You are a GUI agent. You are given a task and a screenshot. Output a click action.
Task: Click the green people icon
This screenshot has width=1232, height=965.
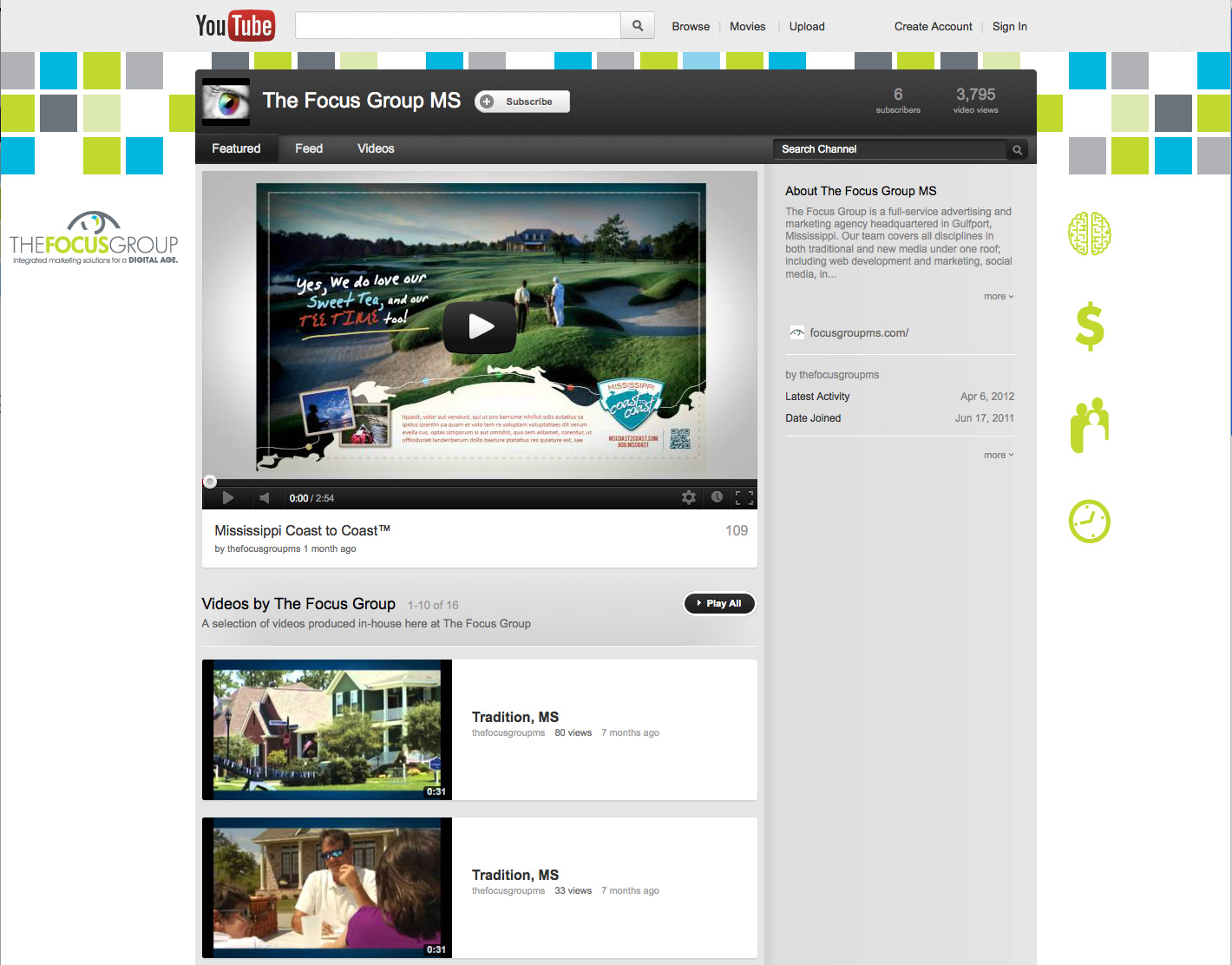1090,425
